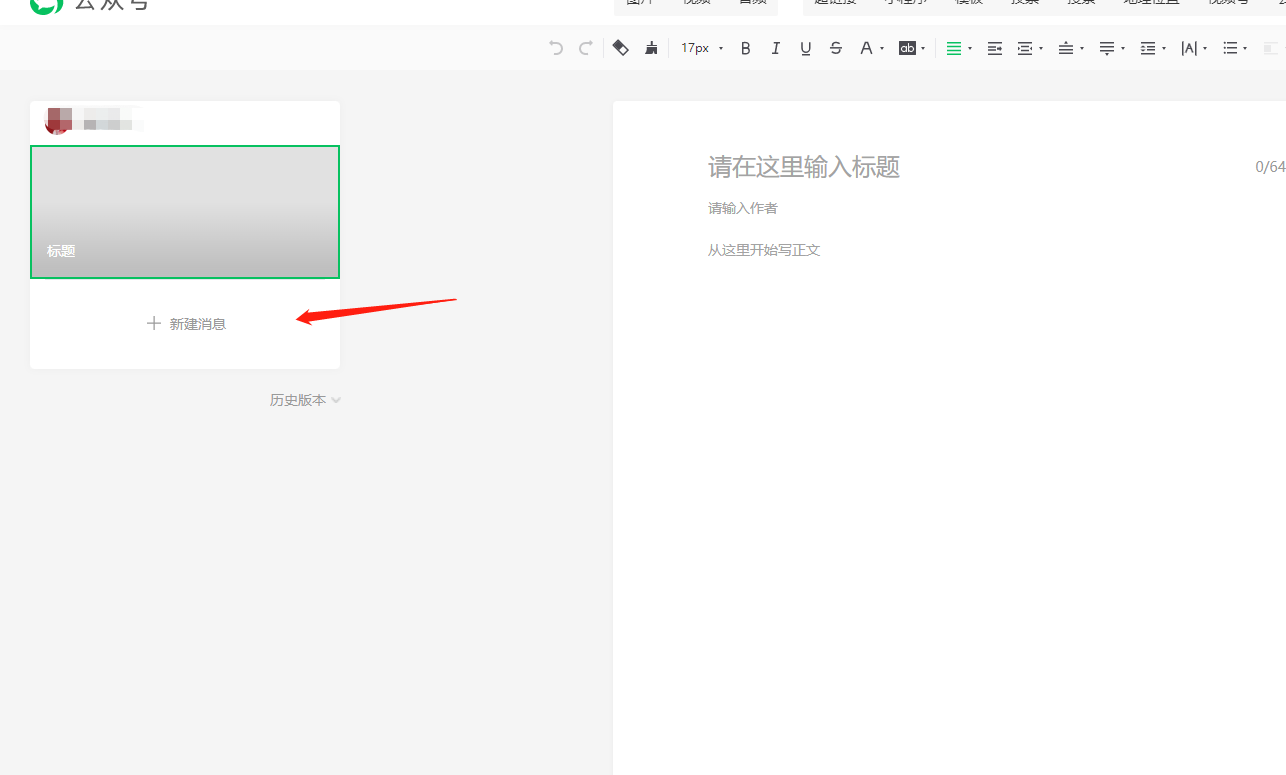Click the title field 请在这里输入标题
Screen dimensions: 1286x775
click(804, 167)
